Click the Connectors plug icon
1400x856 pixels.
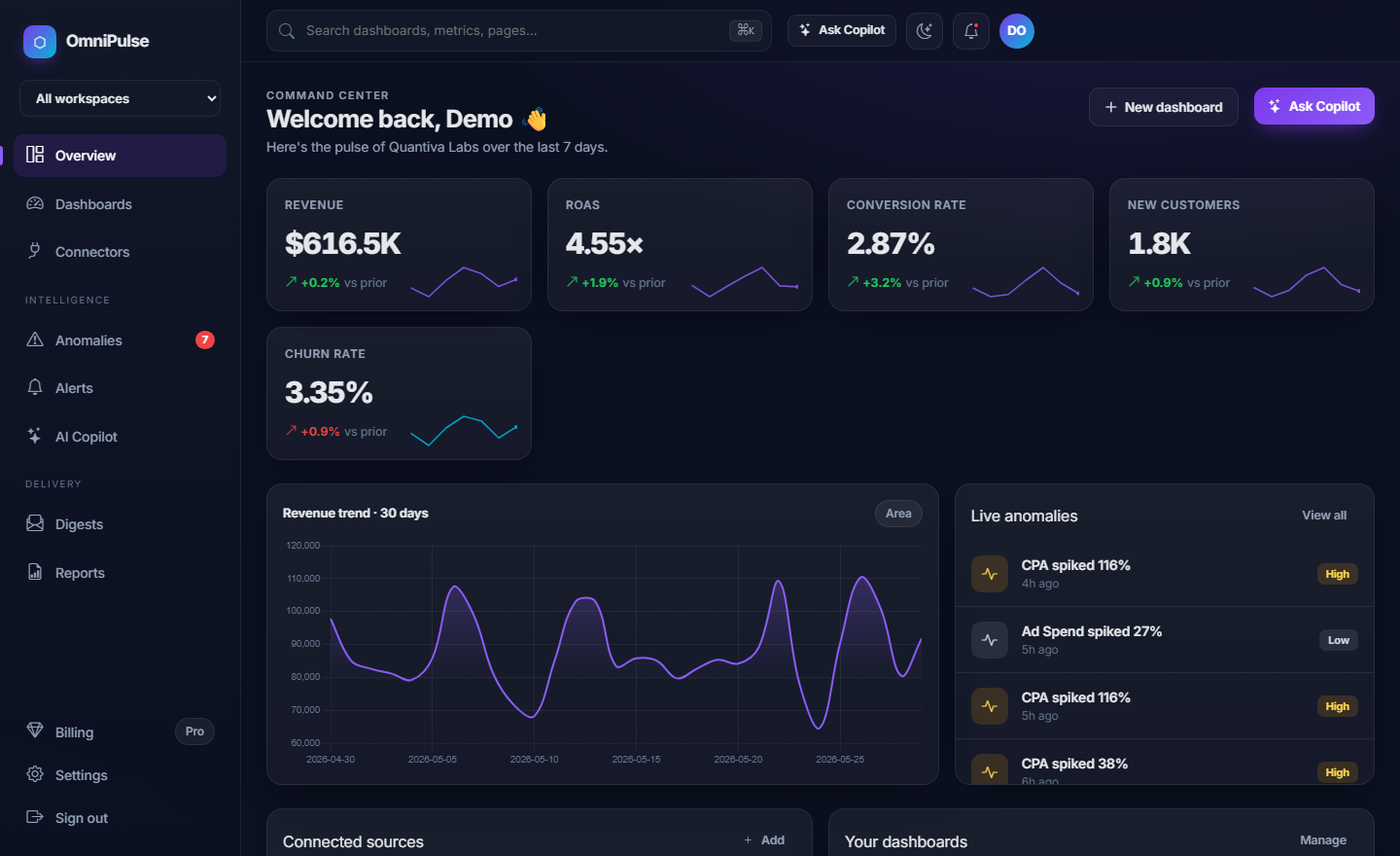coord(35,251)
